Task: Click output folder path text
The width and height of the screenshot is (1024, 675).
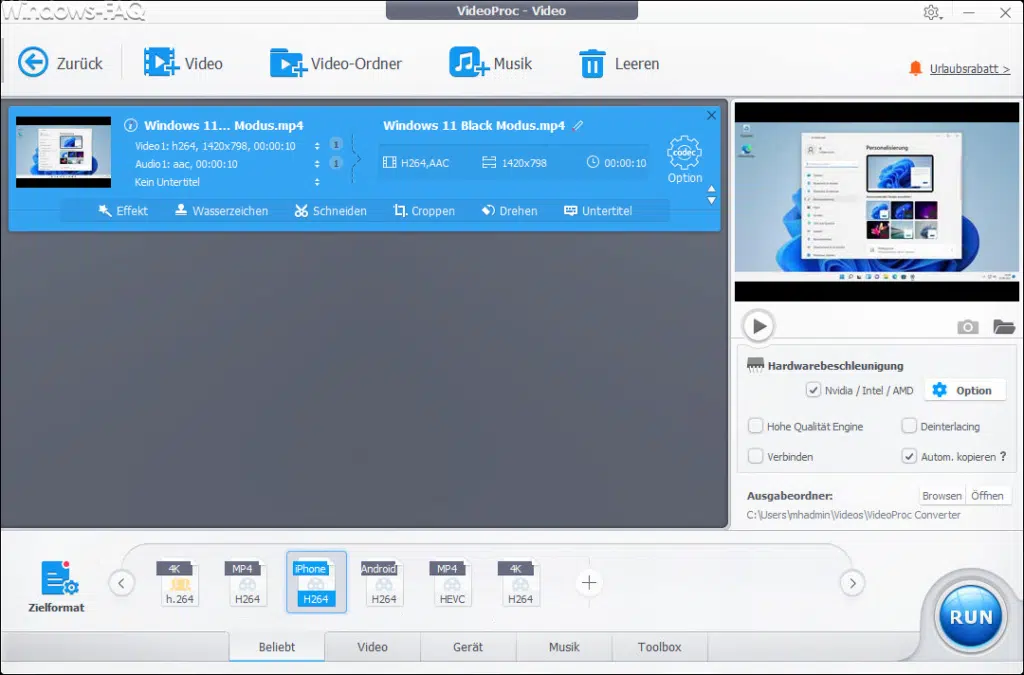Action: coord(853,514)
